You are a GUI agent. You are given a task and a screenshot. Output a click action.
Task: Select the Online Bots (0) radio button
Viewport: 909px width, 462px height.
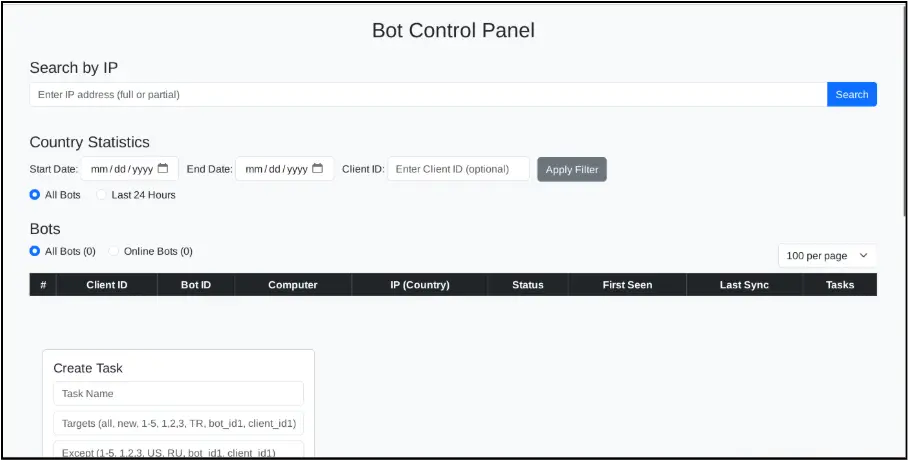[114, 251]
